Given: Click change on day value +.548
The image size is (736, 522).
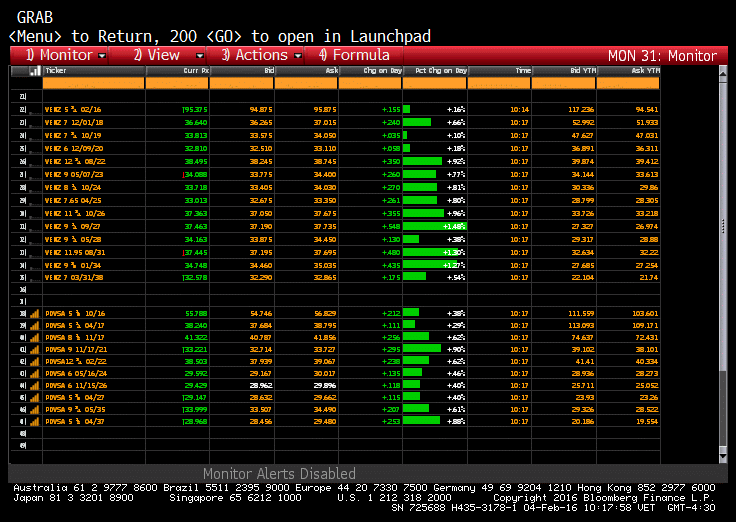Looking at the screenshot, I should coord(391,227).
